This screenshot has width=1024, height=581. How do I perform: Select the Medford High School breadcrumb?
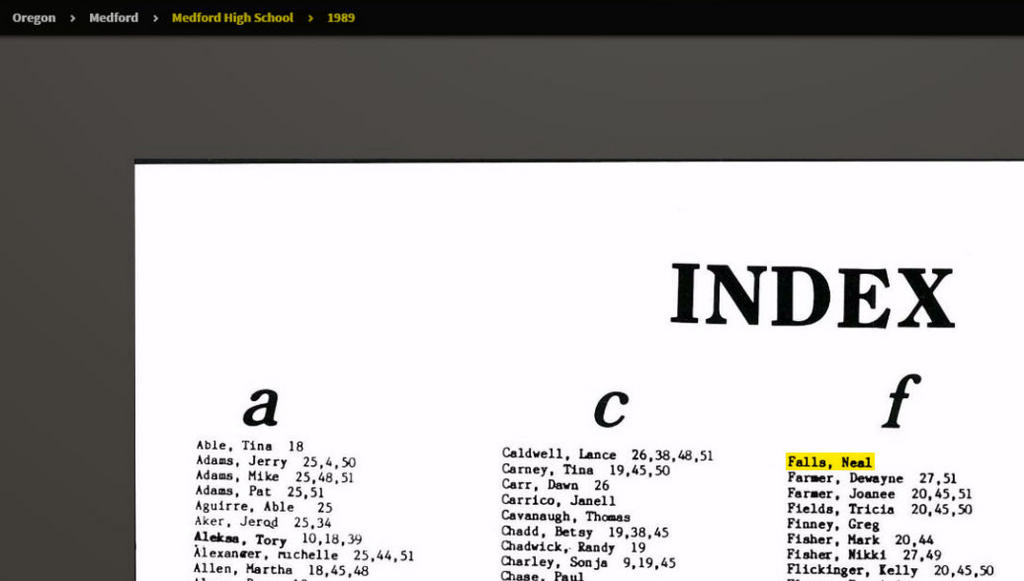(232, 18)
